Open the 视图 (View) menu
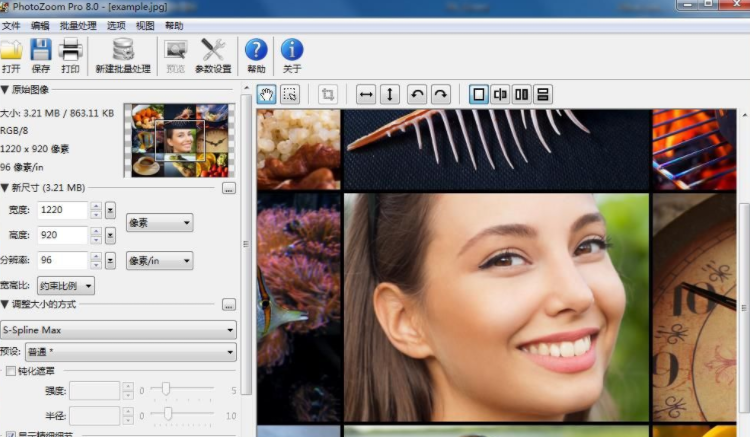This screenshot has height=437, width=750. click(145, 26)
